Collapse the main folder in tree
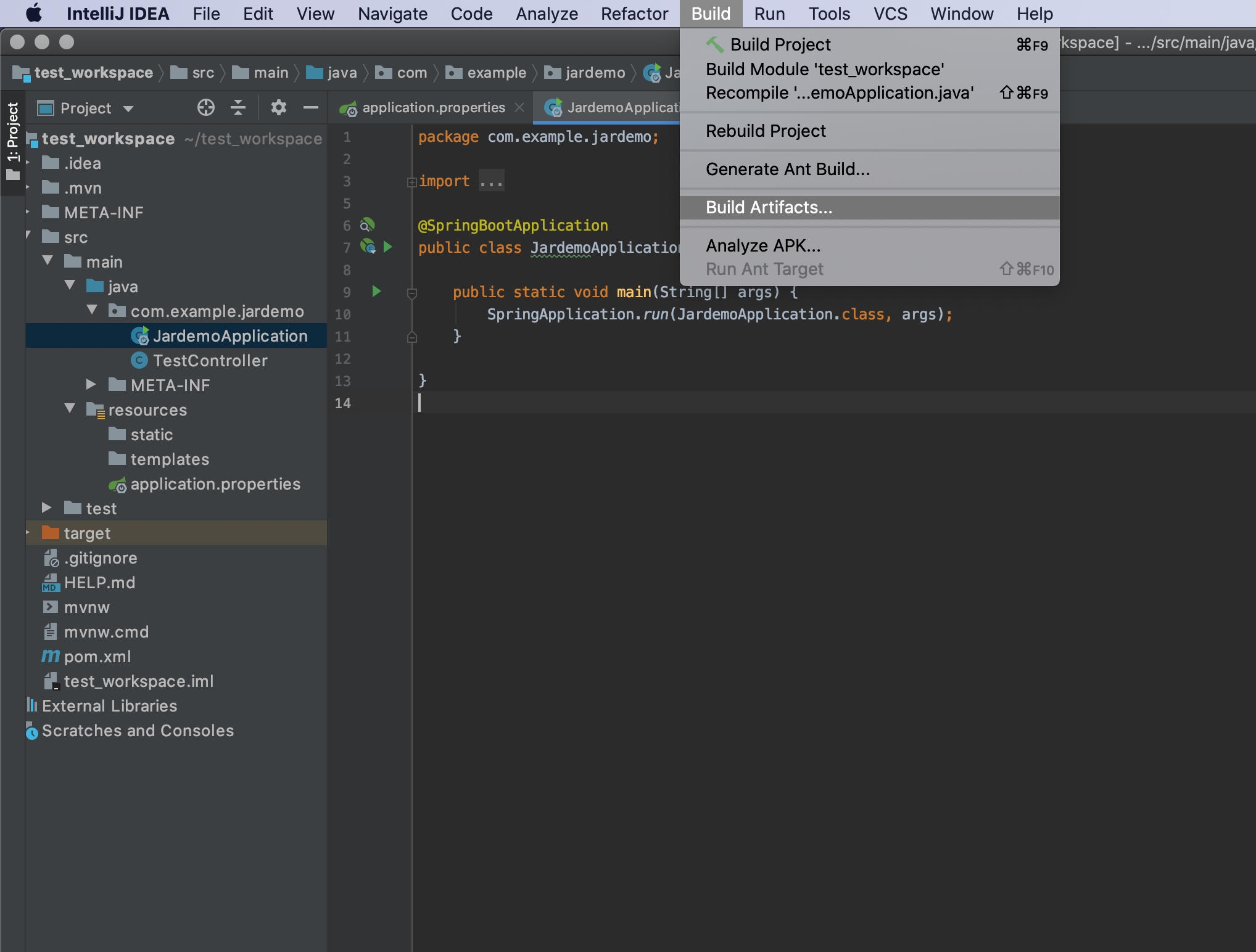This screenshot has height=952, width=1256. [48, 261]
